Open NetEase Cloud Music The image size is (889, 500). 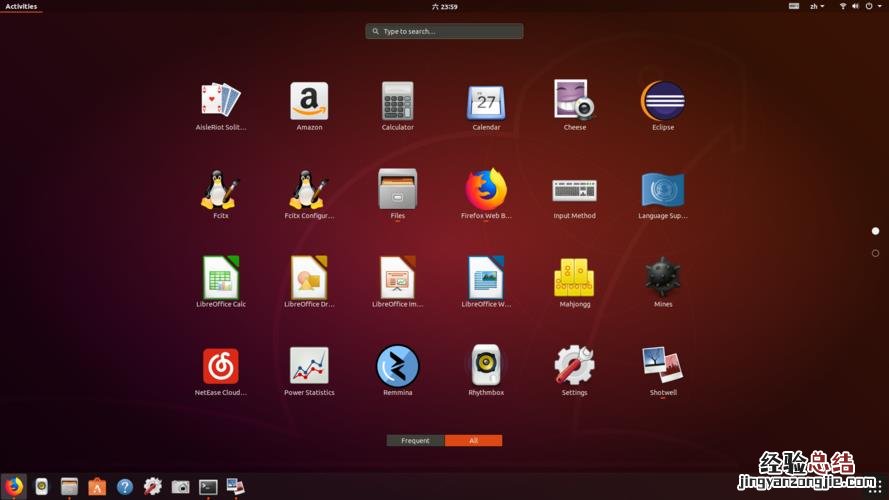coord(221,371)
